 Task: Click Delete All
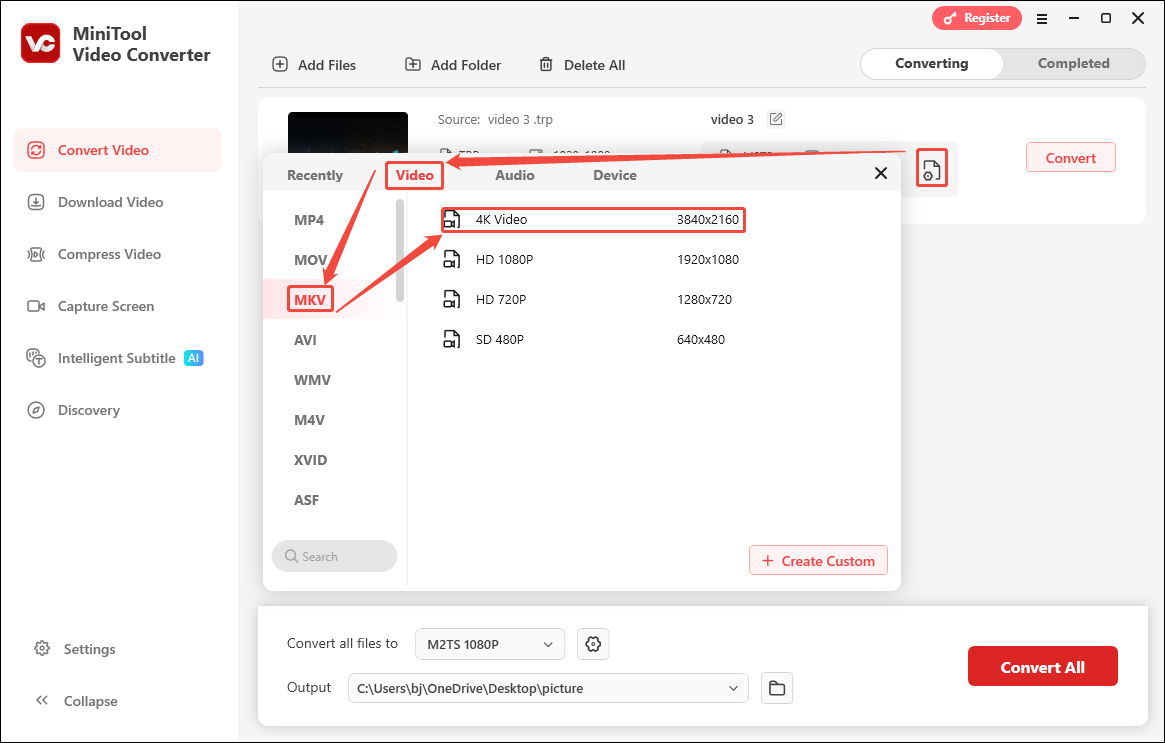click(582, 65)
